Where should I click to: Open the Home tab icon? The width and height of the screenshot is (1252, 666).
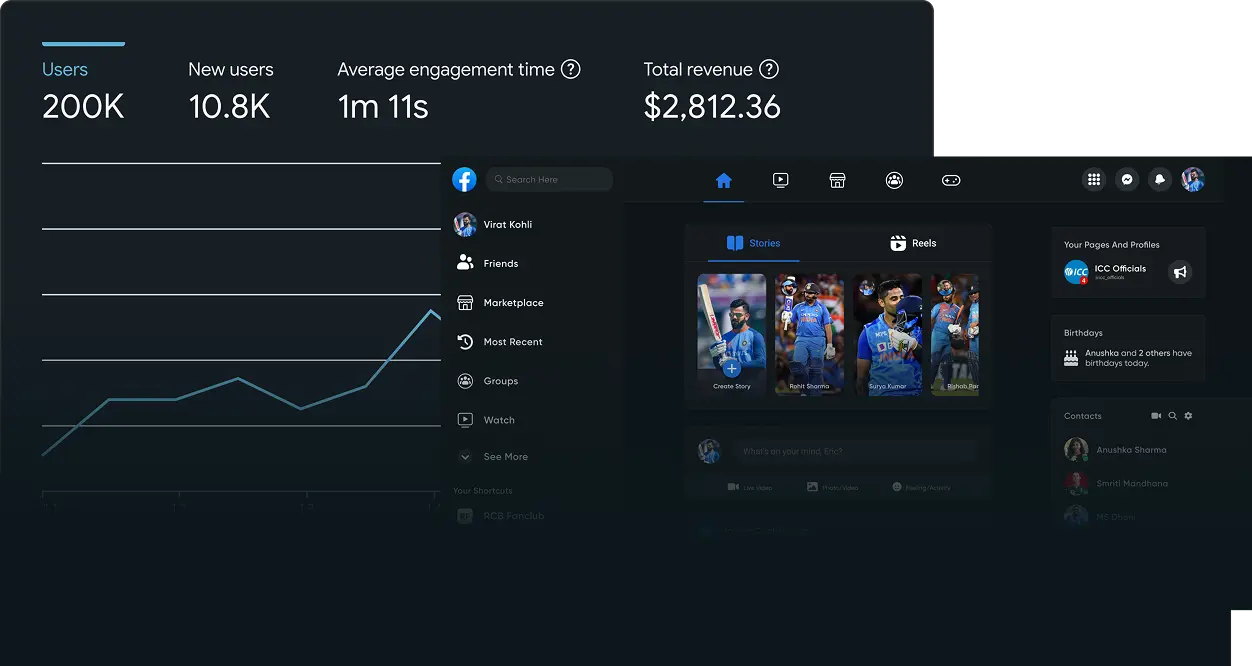724,180
